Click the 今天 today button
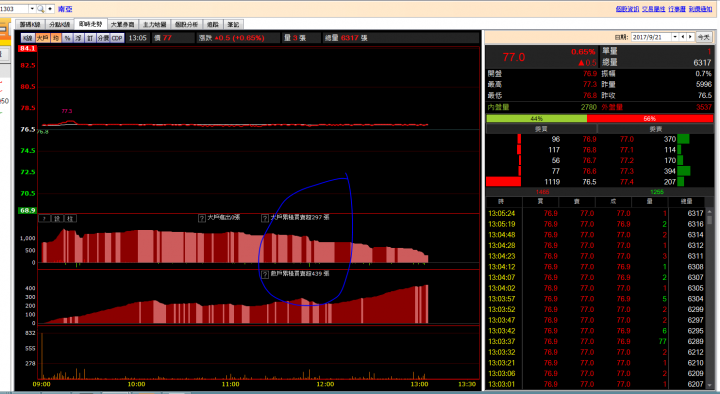 (x=703, y=37)
